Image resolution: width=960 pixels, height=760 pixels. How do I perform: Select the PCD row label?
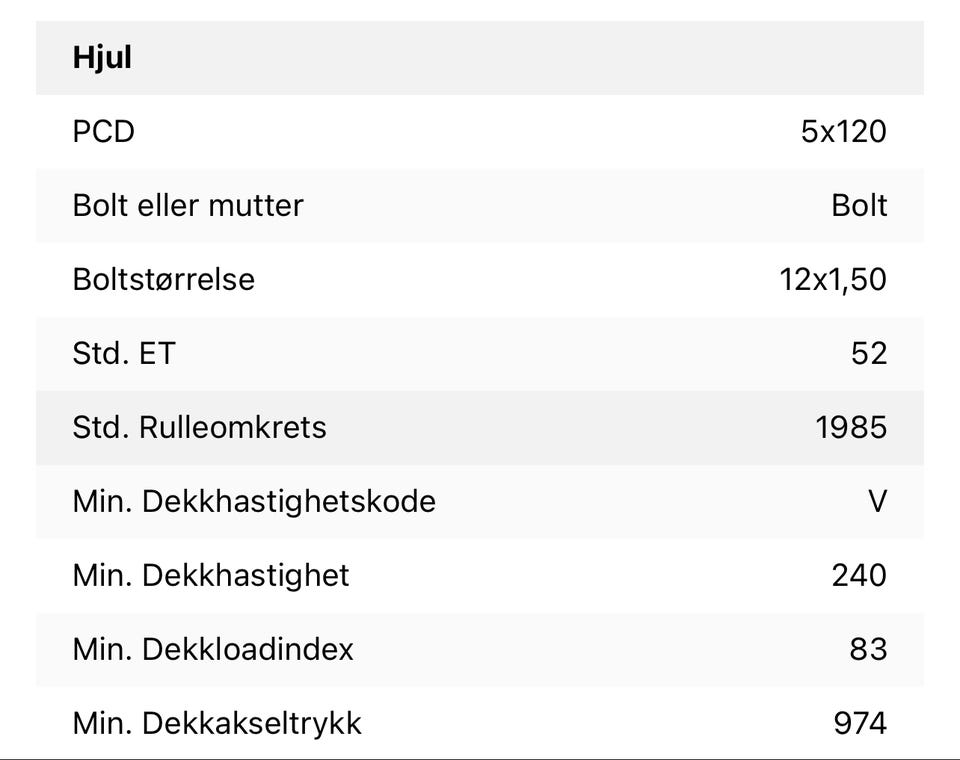click(x=103, y=131)
